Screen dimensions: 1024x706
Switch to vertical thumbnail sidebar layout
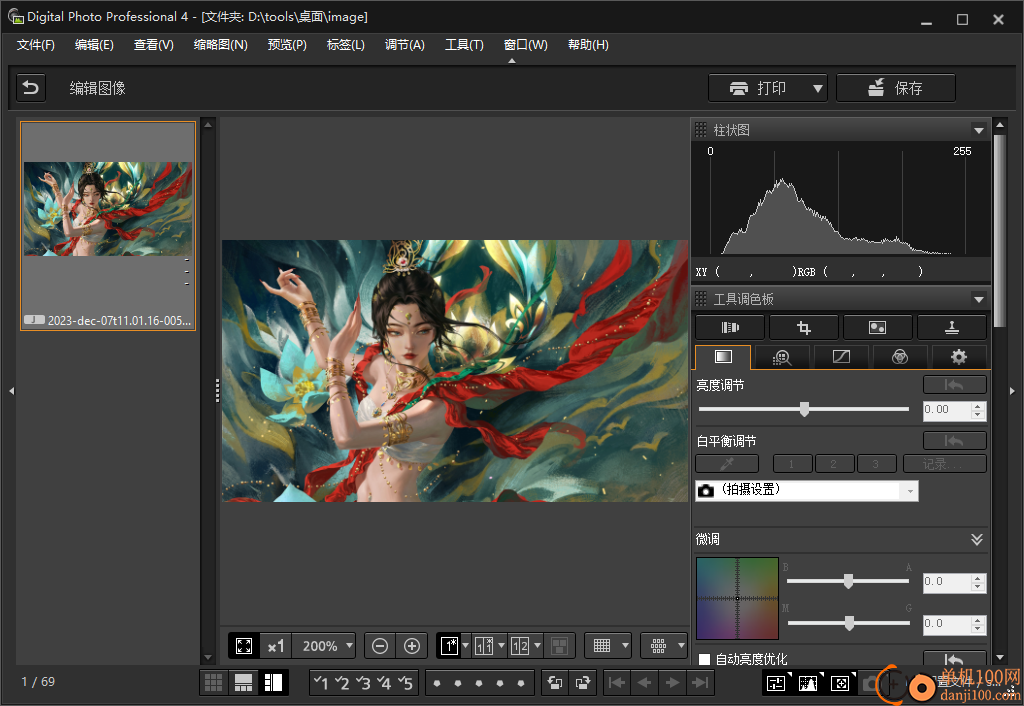(x=273, y=682)
